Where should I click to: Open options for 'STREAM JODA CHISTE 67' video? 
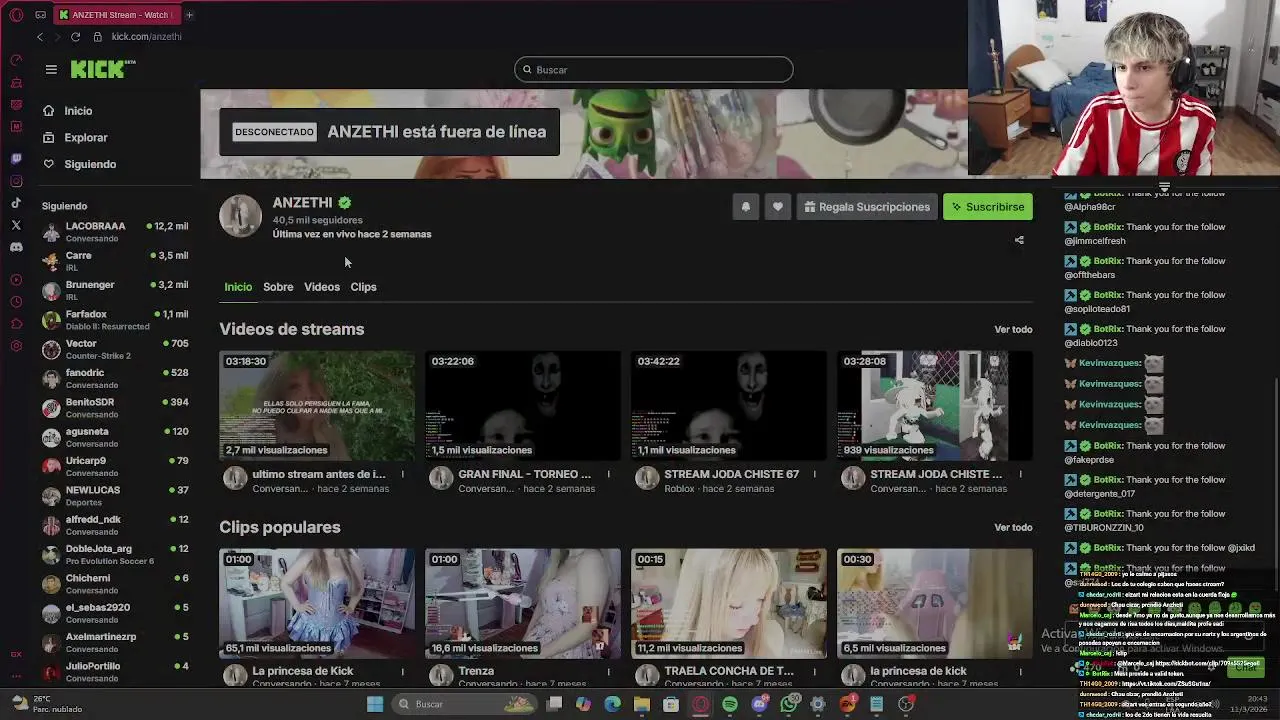click(815, 474)
